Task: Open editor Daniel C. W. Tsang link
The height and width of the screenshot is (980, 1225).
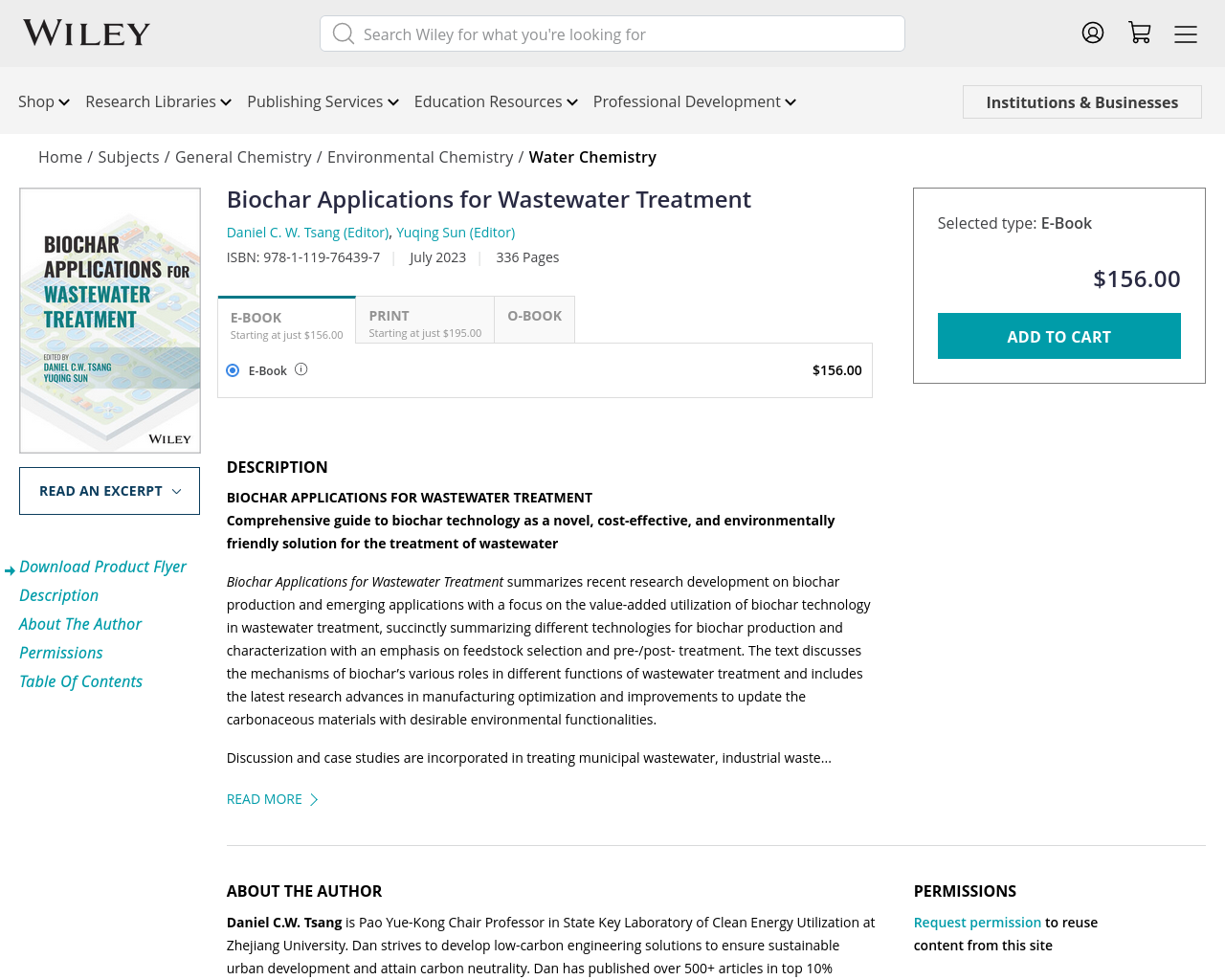Action: [x=307, y=233]
